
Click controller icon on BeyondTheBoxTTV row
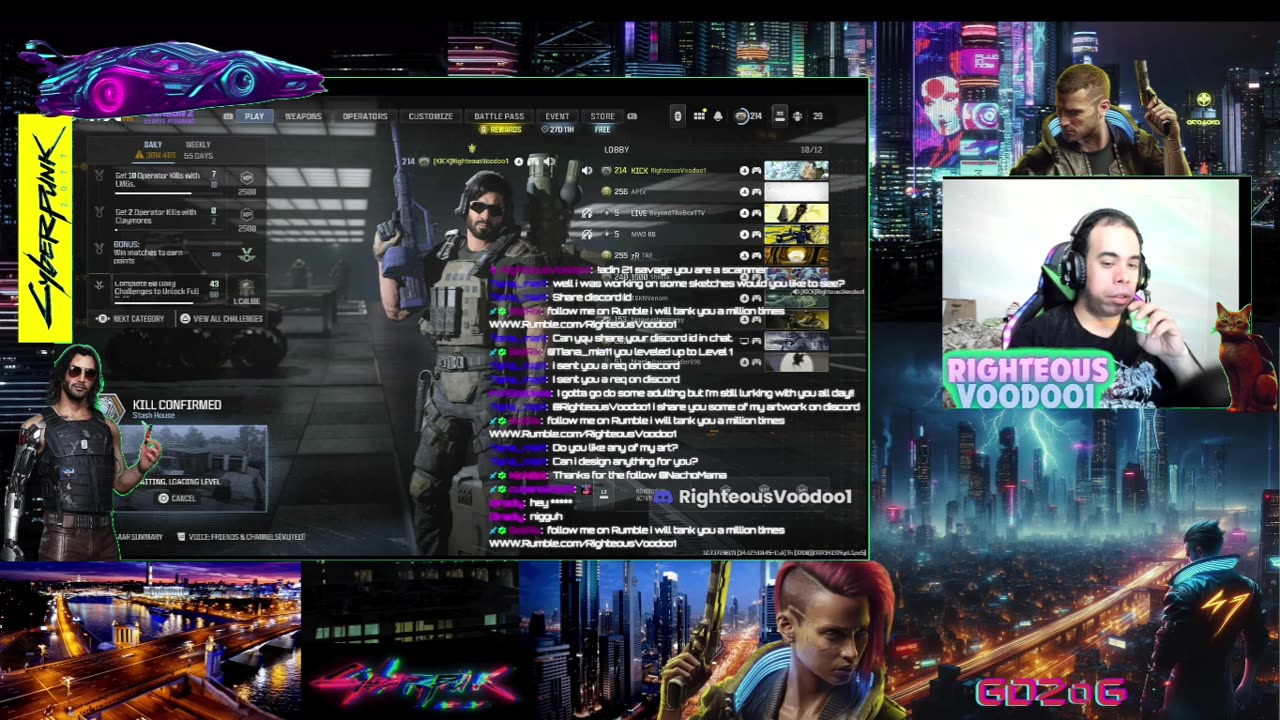[x=756, y=213]
